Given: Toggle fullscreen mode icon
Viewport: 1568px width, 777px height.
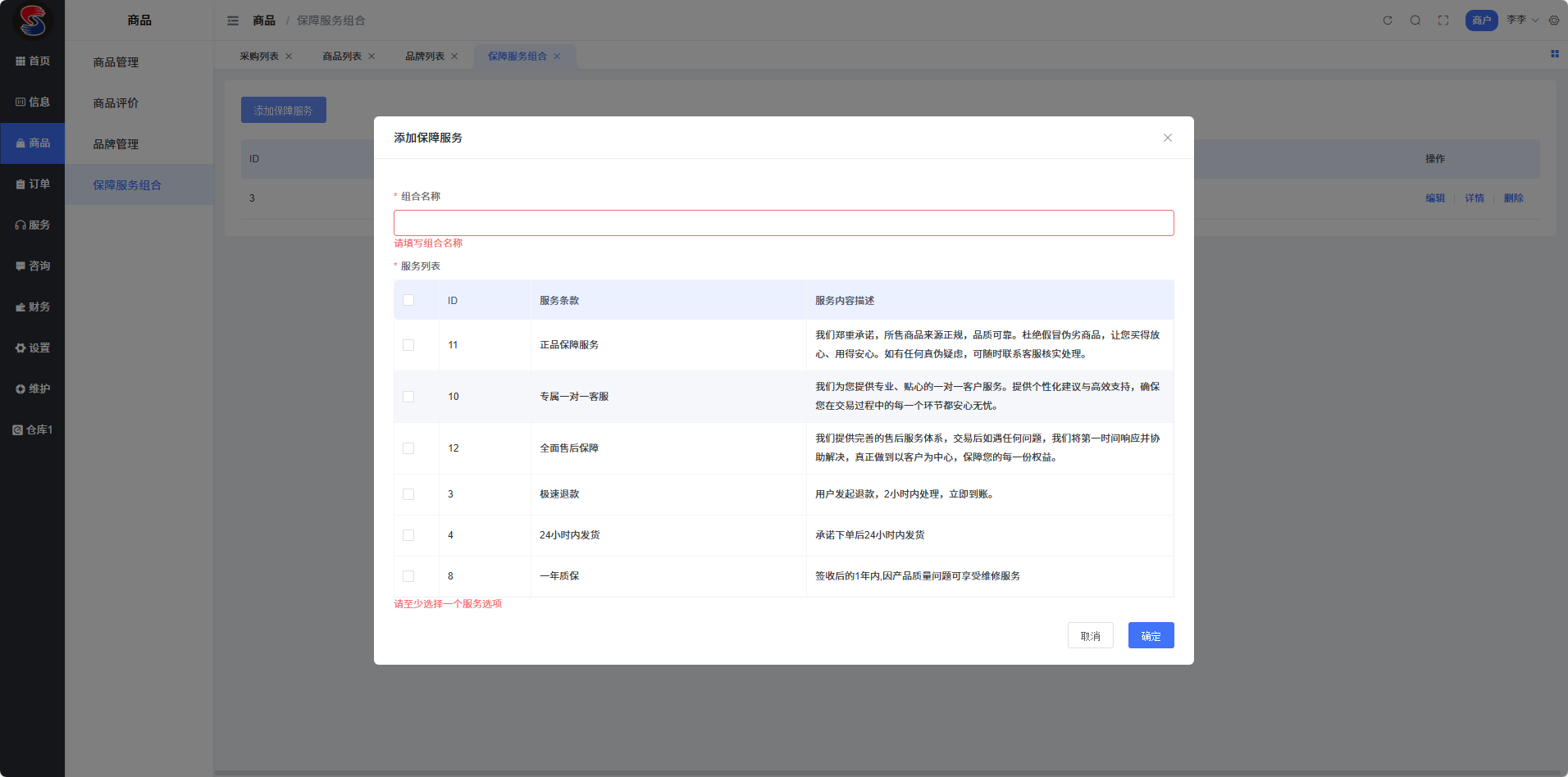Looking at the screenshot, I should click(x=1443, y=20).
